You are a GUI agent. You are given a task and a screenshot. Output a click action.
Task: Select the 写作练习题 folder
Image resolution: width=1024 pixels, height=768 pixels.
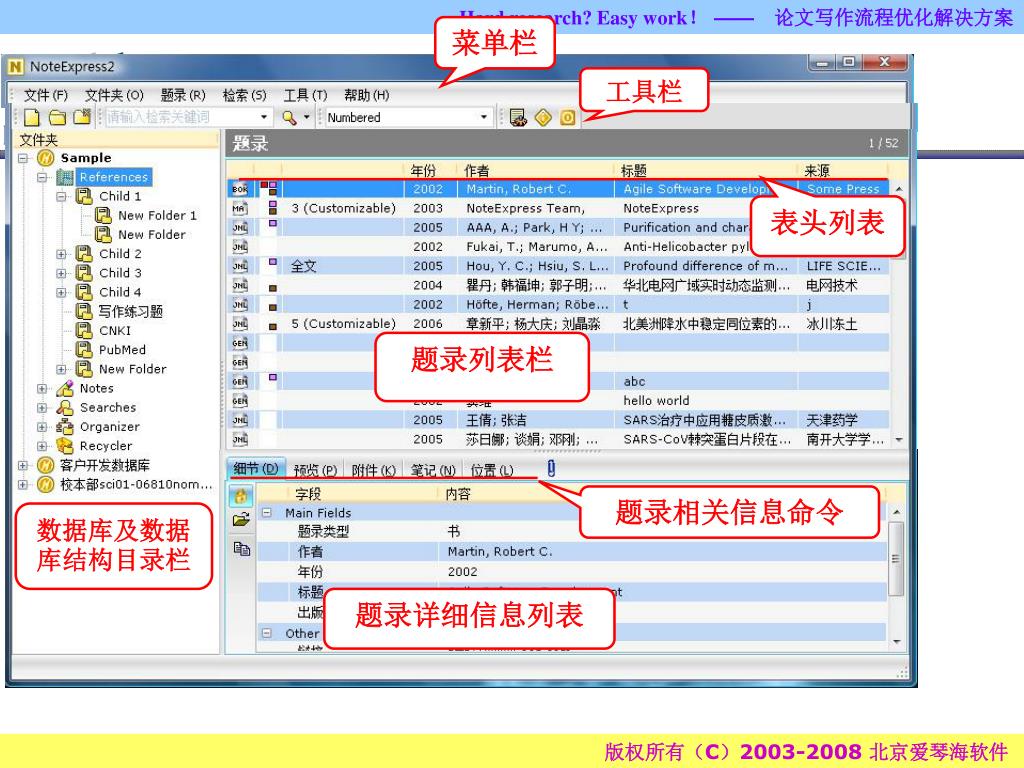(130, 312)
